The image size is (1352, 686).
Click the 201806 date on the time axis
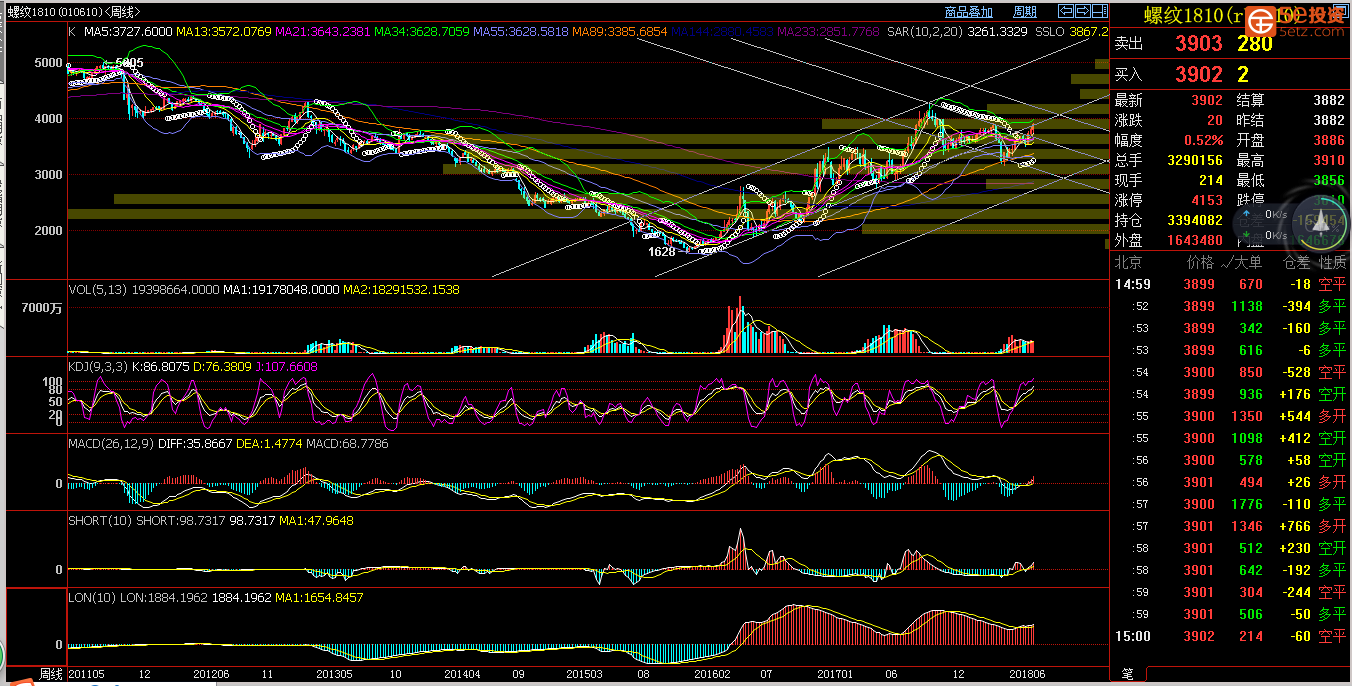[1026, 674]
